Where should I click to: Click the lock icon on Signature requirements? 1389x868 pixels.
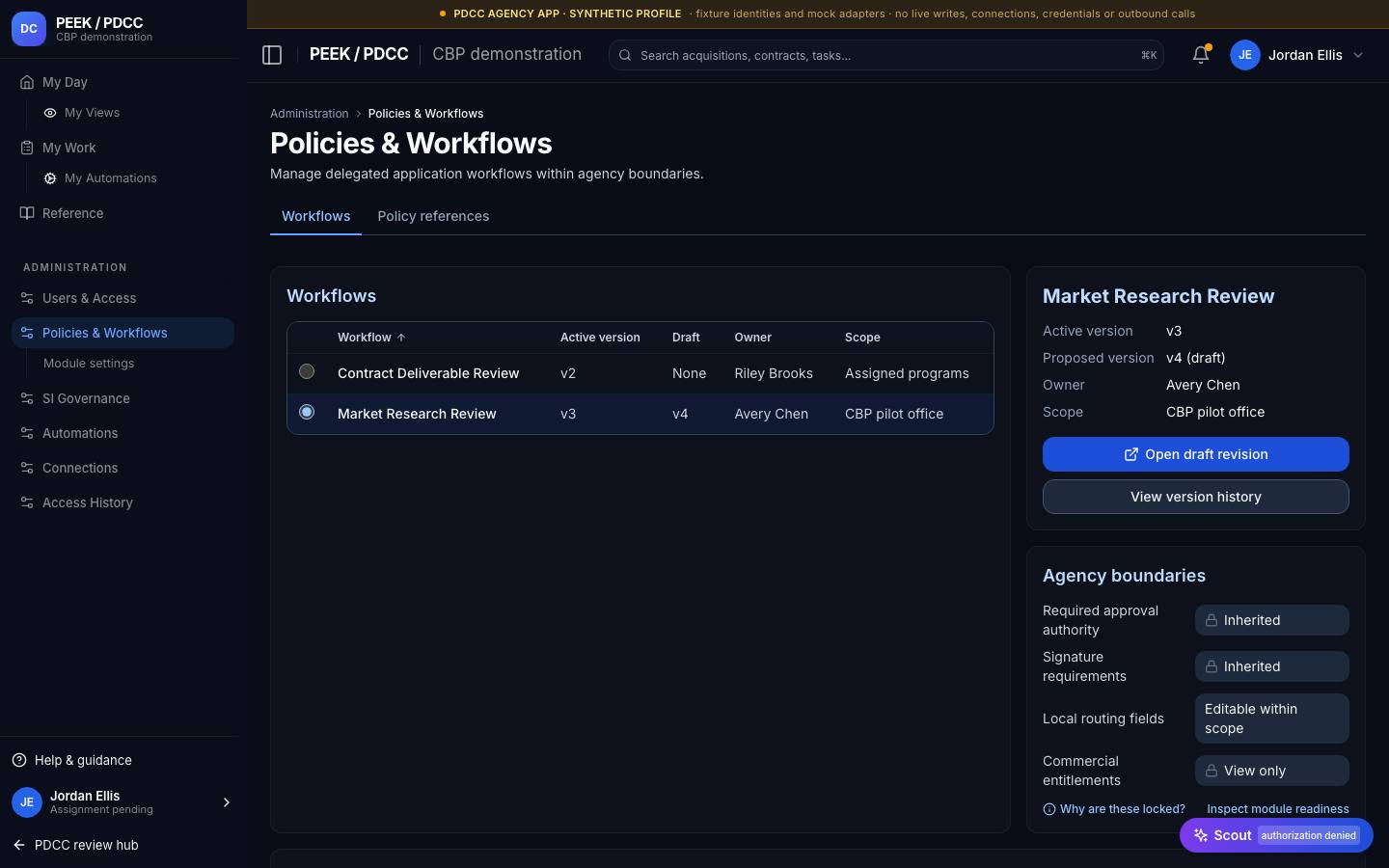click(1212, 666)
